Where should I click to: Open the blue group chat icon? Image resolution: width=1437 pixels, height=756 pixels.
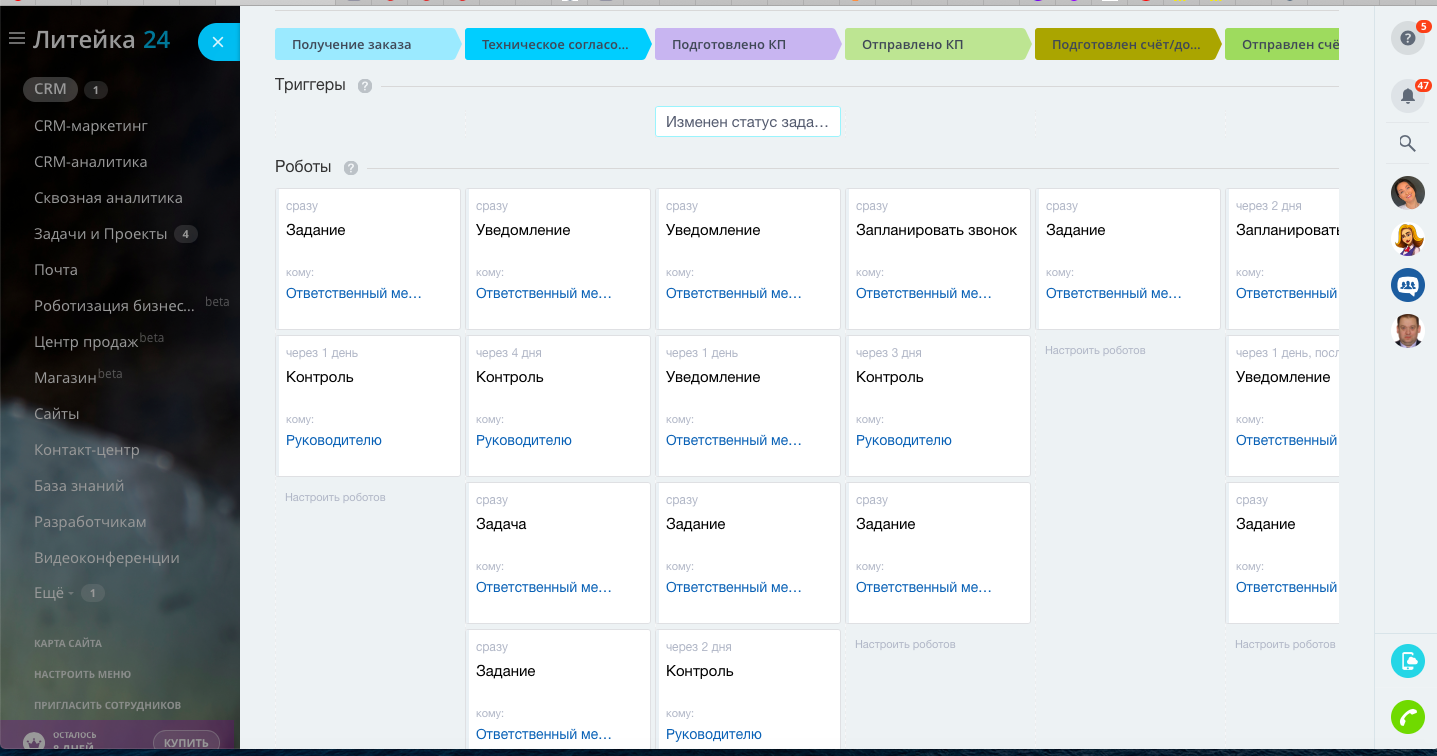[x=1407, y=285]
